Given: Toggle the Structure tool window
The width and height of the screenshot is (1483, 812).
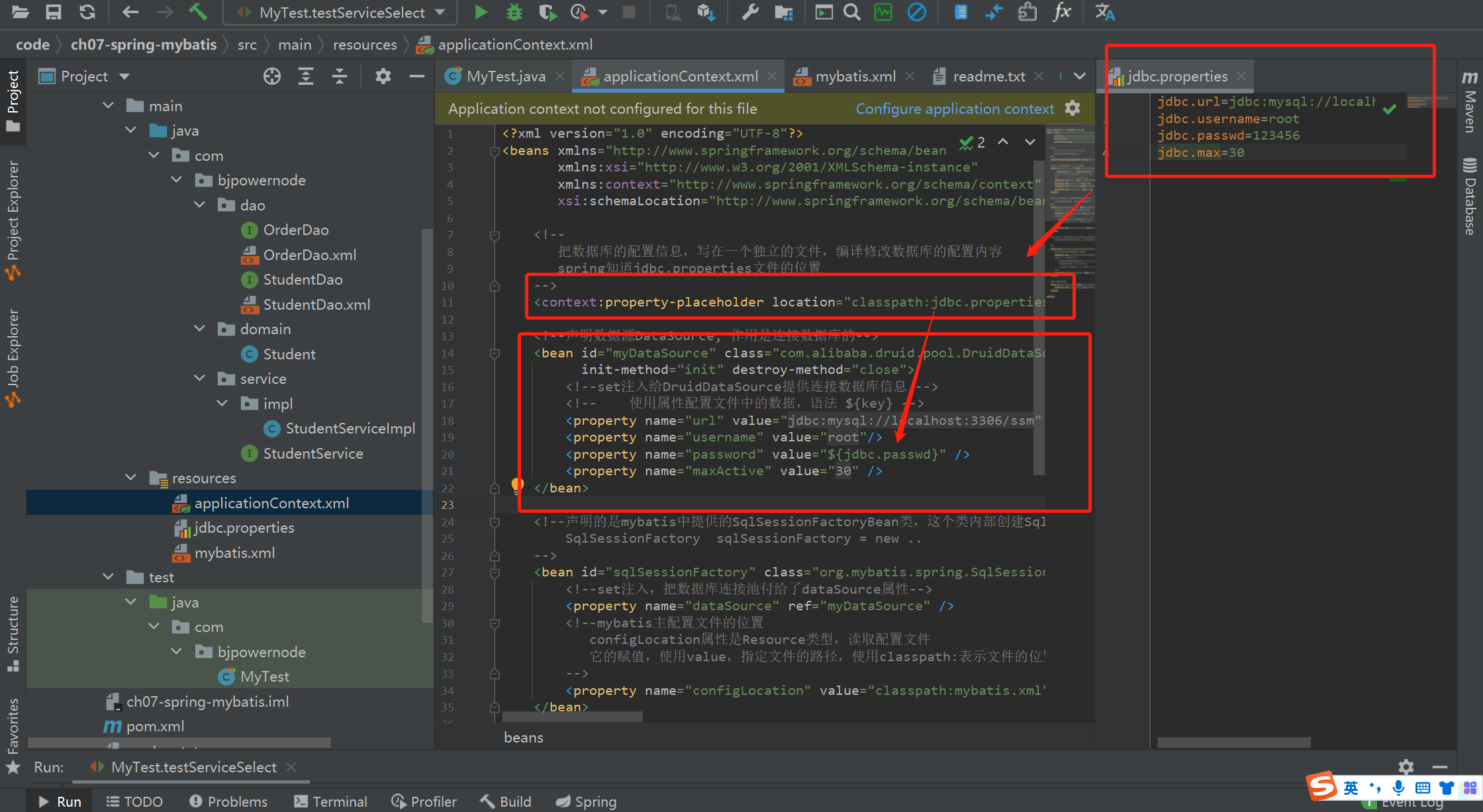Looking at the screenshot, I should pos(13,633).
